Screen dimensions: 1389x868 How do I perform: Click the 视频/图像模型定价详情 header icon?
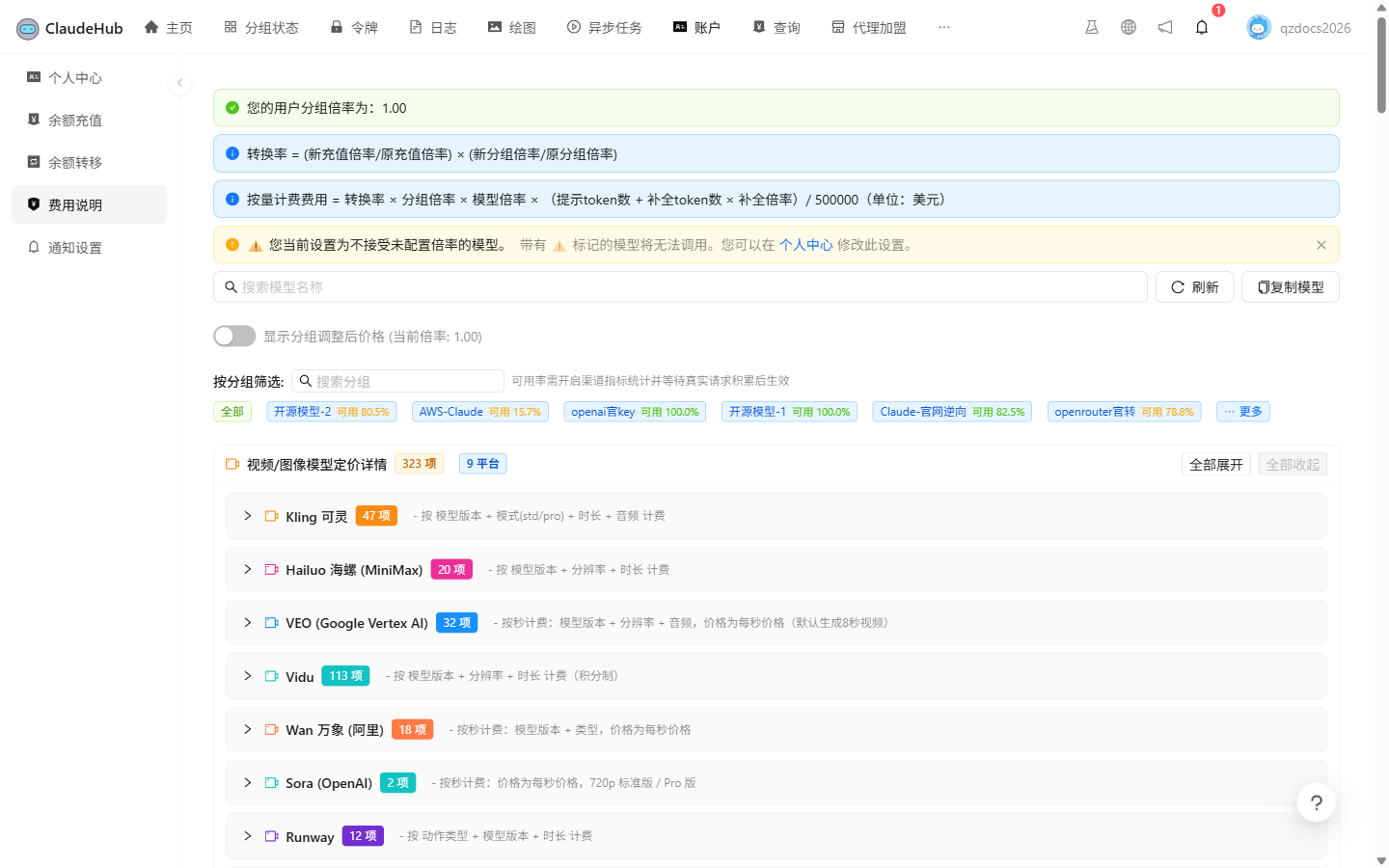click(x=232, y=464)
